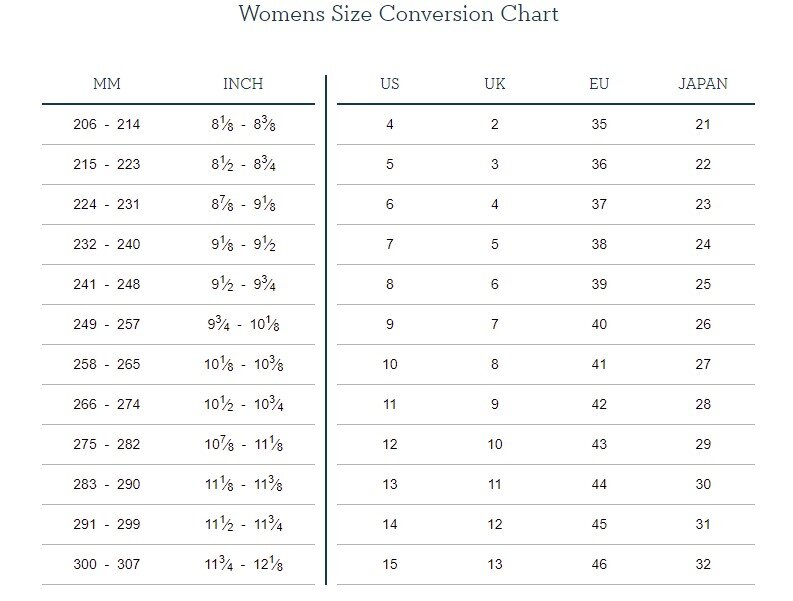Click the Womens Size Conversion Chart title
Screen dimensions: 793x601
click(x=398, y=14)
